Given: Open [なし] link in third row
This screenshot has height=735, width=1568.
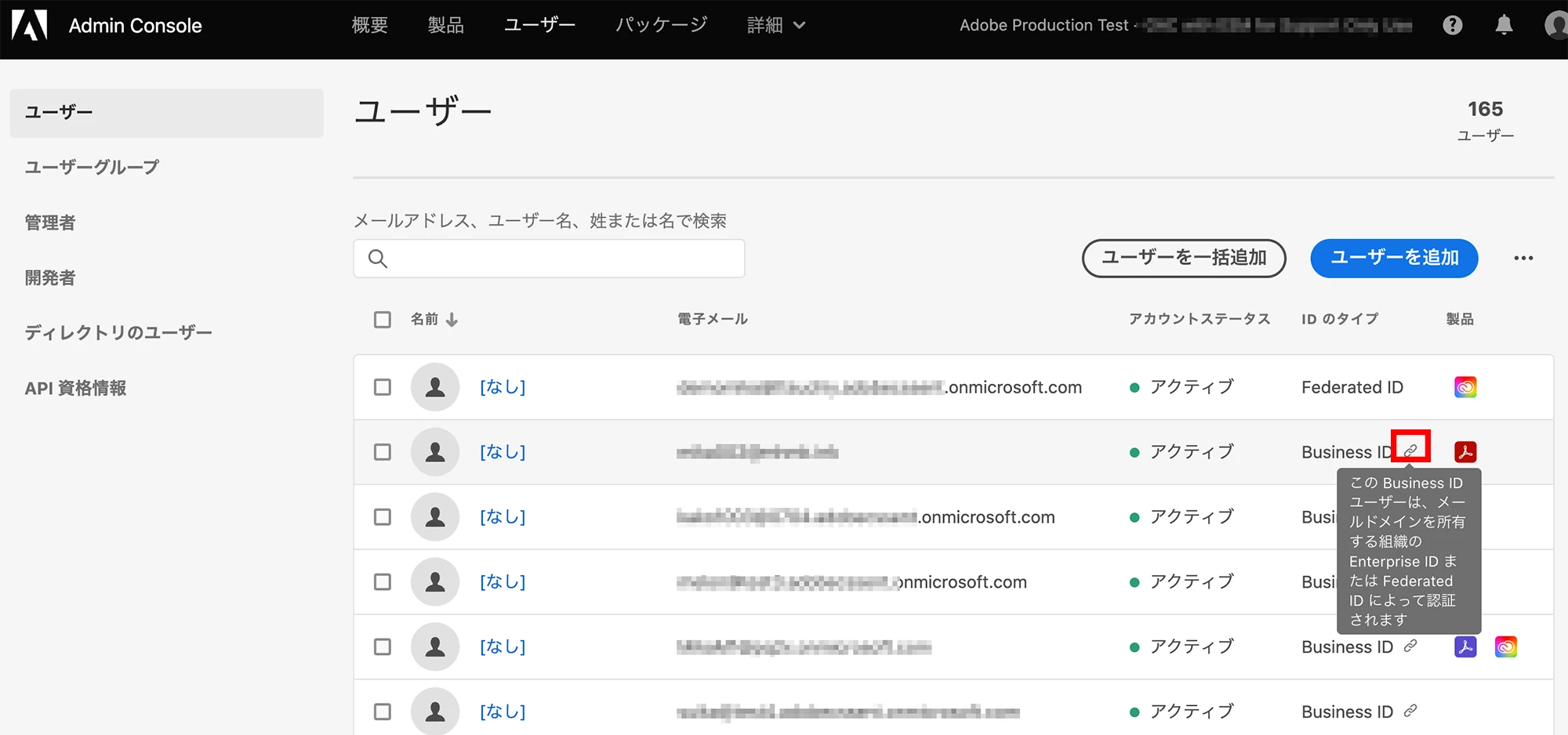Looking at the screenshot, I should (503, 517).
